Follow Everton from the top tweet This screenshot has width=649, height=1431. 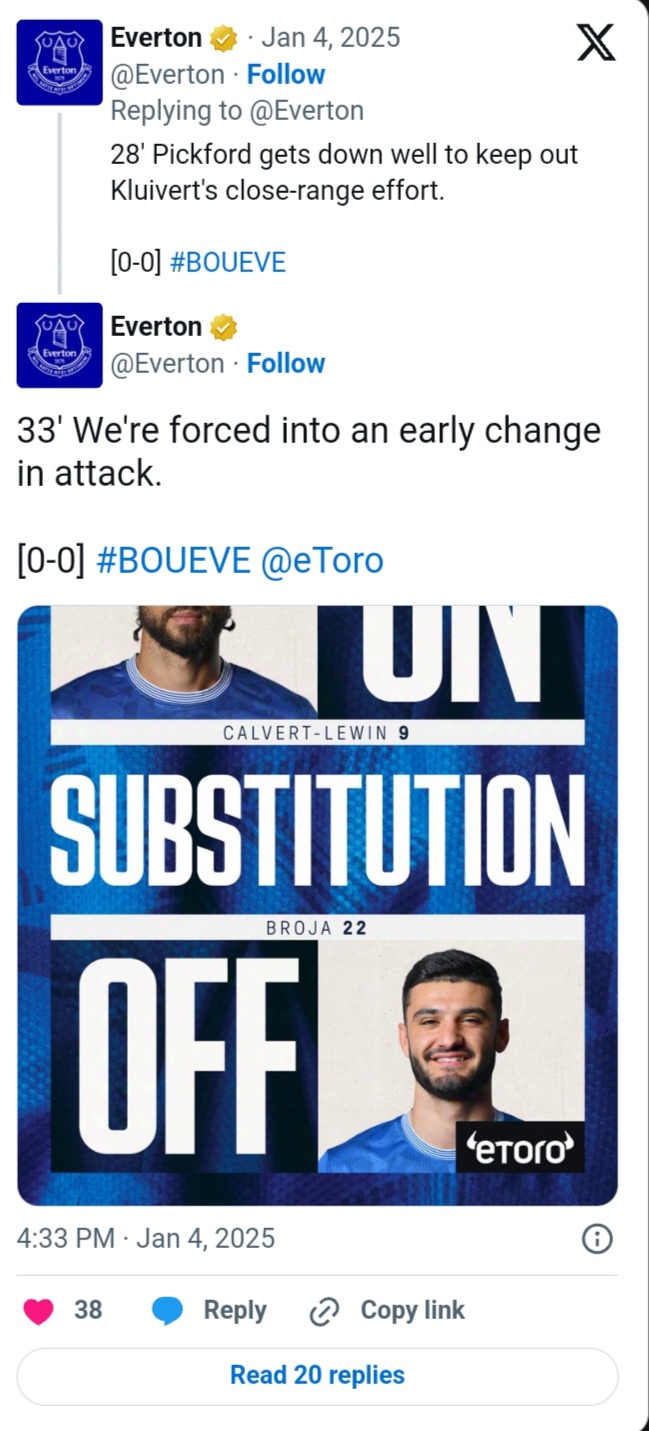[286, 75]
